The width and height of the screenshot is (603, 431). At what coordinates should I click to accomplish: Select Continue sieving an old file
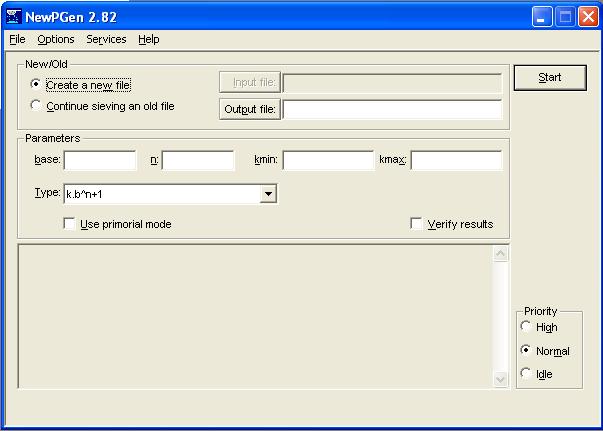(x=36, y=105)
